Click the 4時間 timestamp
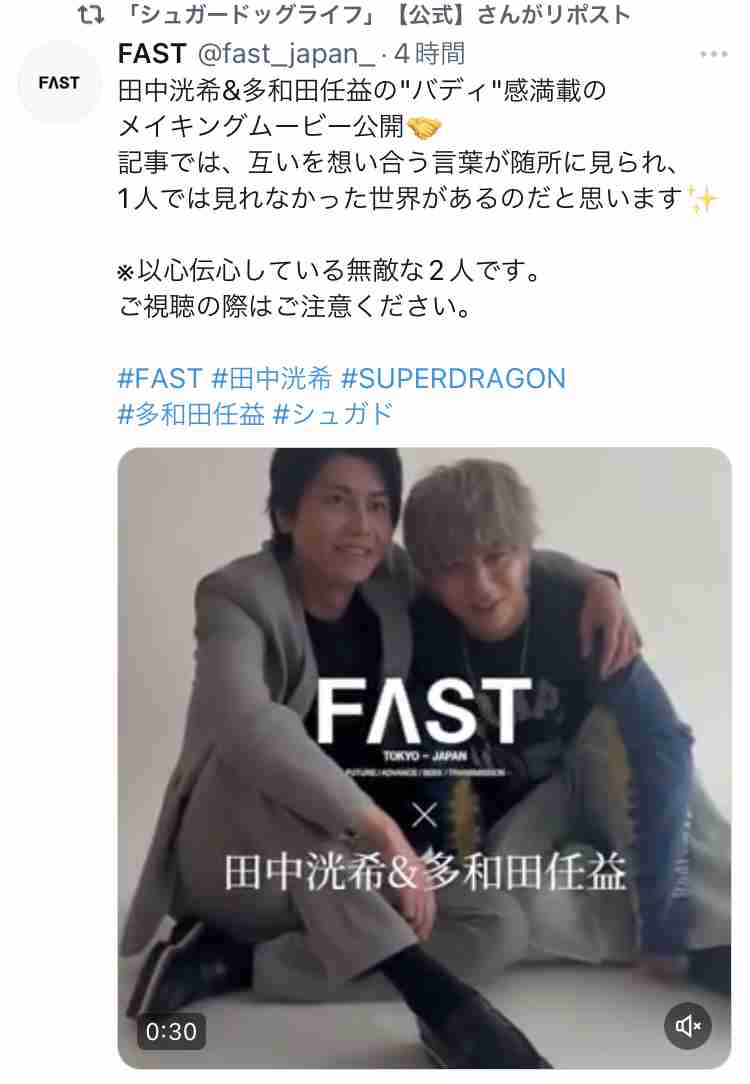Screen dimensions: 750x1084 (429, 53)
